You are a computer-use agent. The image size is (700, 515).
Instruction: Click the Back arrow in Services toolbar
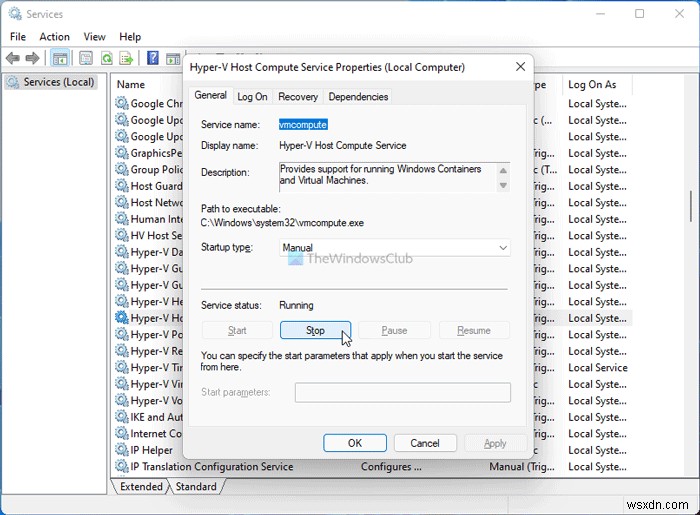pos(12,58)
